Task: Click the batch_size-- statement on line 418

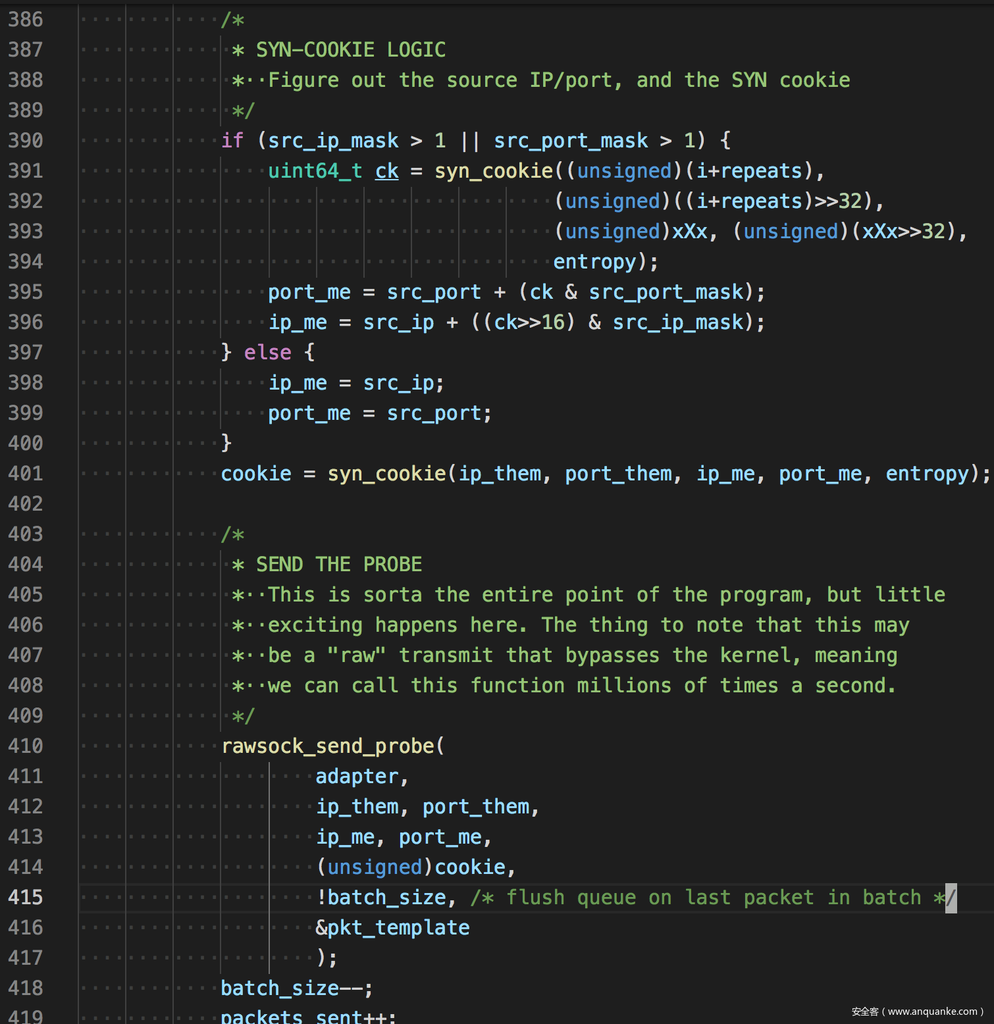Action: tap(296, 988)
